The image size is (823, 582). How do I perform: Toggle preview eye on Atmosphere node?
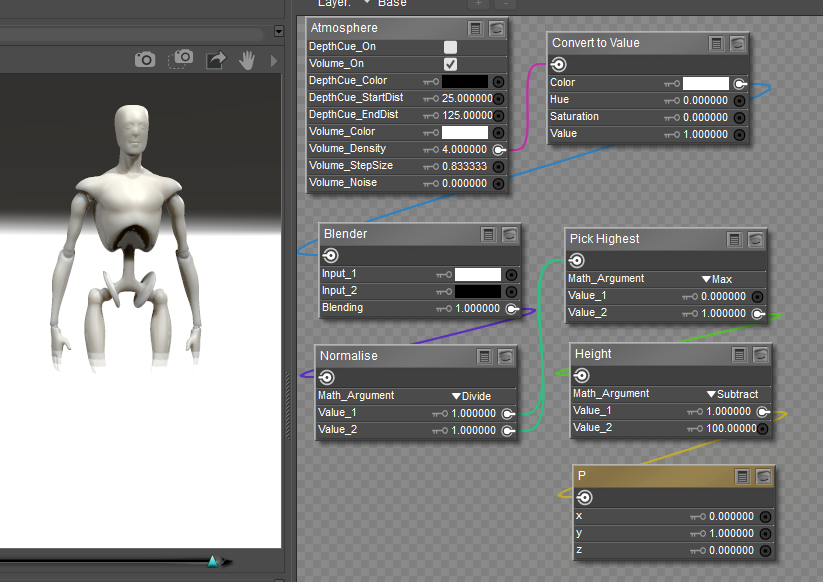pyautogui.click(x=497, y=29)
